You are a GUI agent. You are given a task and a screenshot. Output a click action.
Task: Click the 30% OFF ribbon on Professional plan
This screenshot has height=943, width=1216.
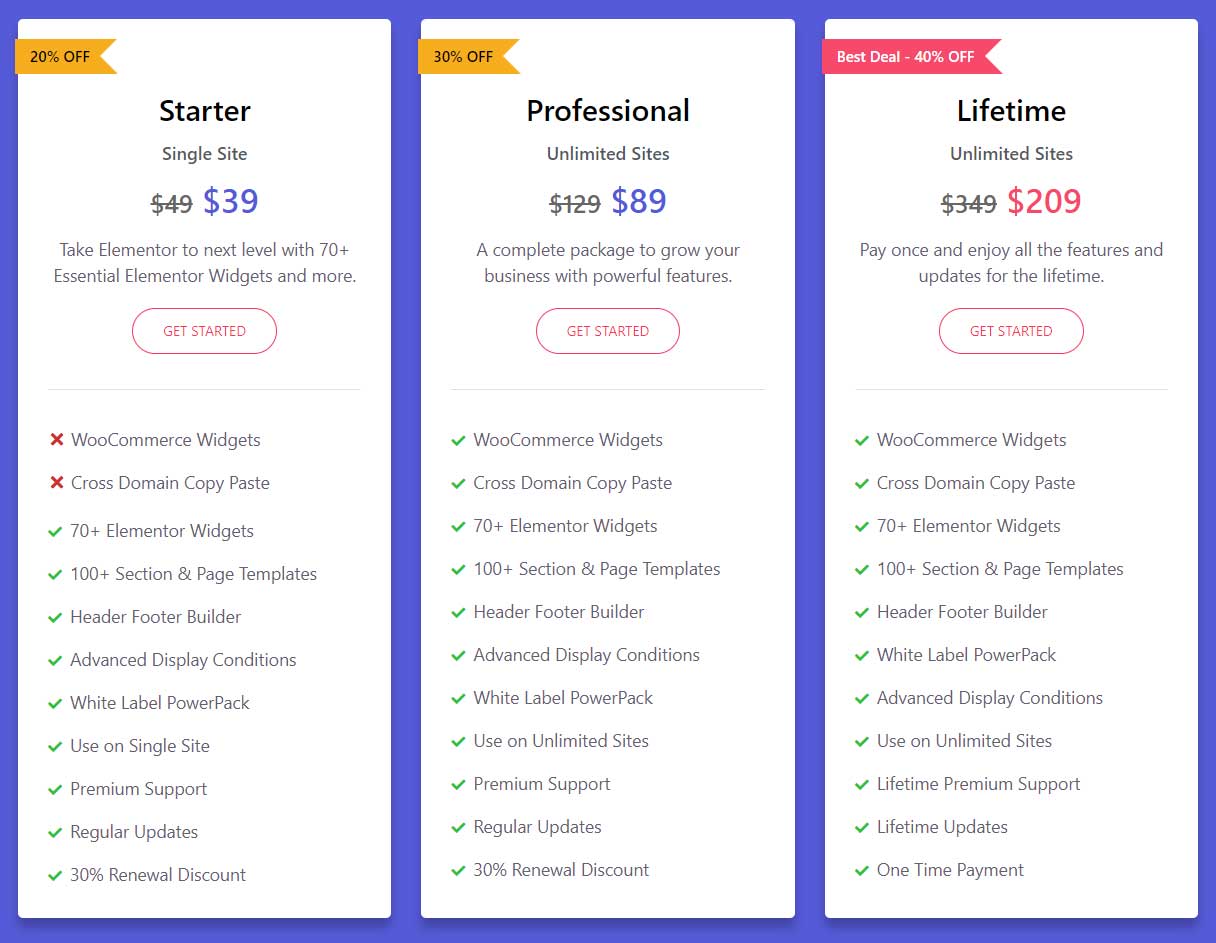pyautogui.click(x=463, y=57)
